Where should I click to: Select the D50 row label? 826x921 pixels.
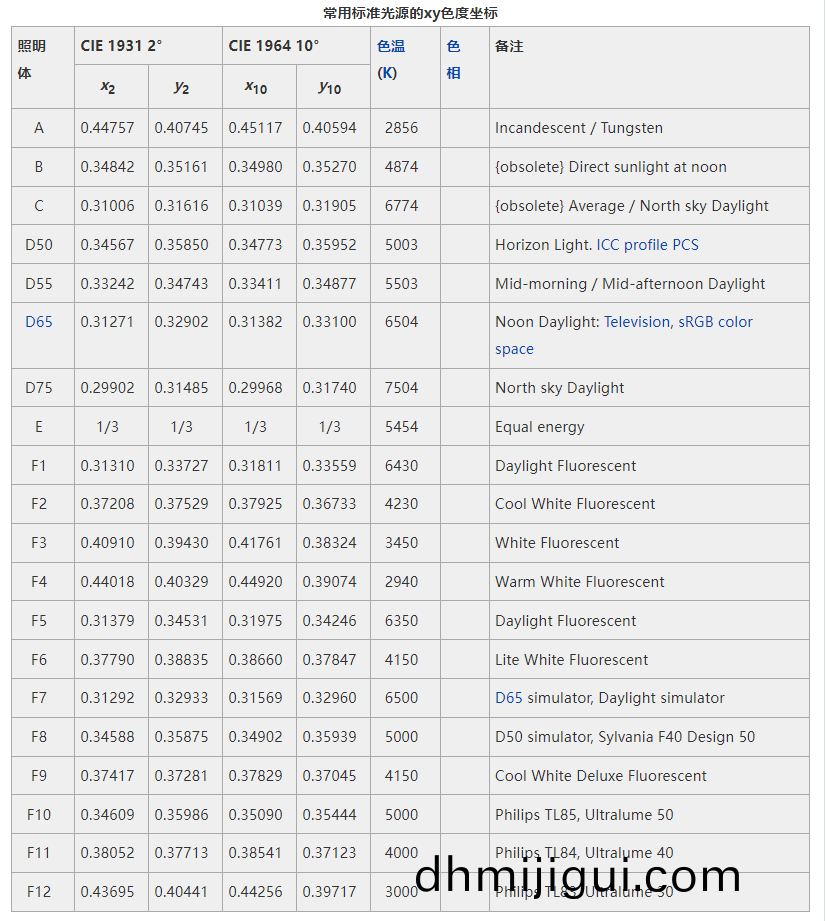pyautogui.click(x=39, y=245)
